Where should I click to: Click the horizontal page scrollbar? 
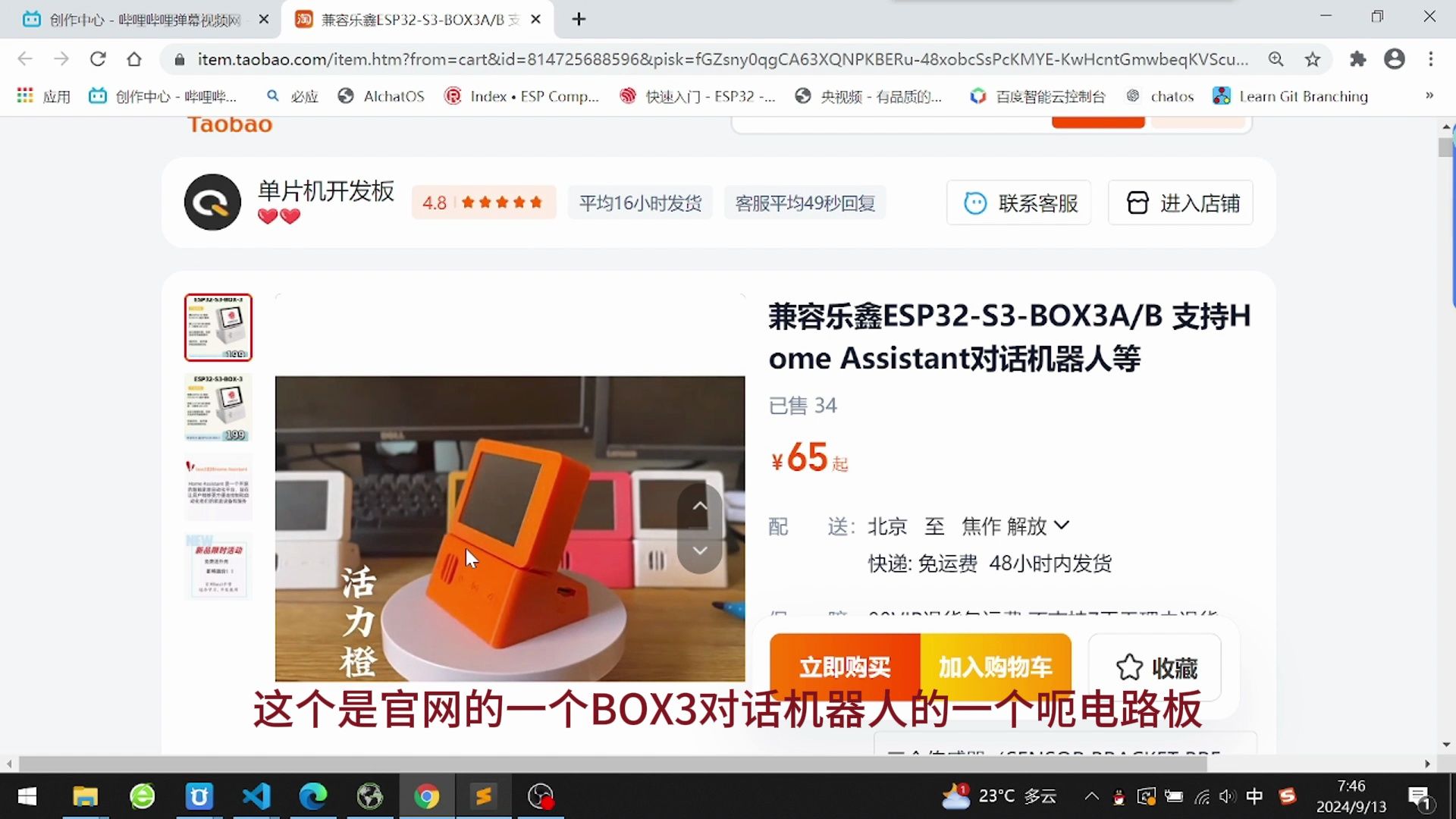click(x=613, y=764)
